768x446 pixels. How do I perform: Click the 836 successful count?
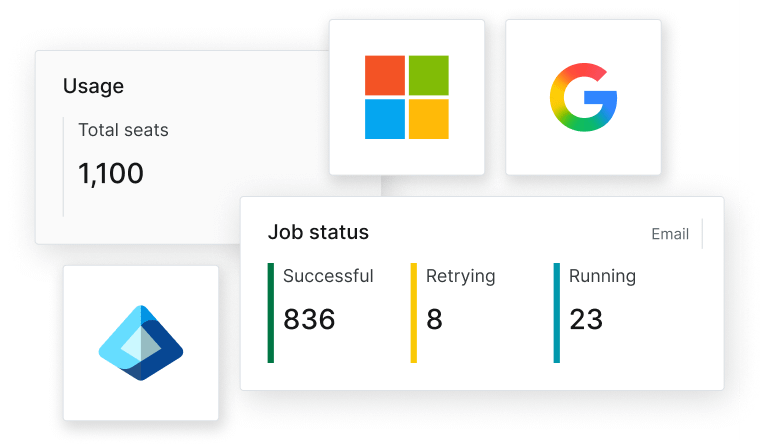point(309,319)
